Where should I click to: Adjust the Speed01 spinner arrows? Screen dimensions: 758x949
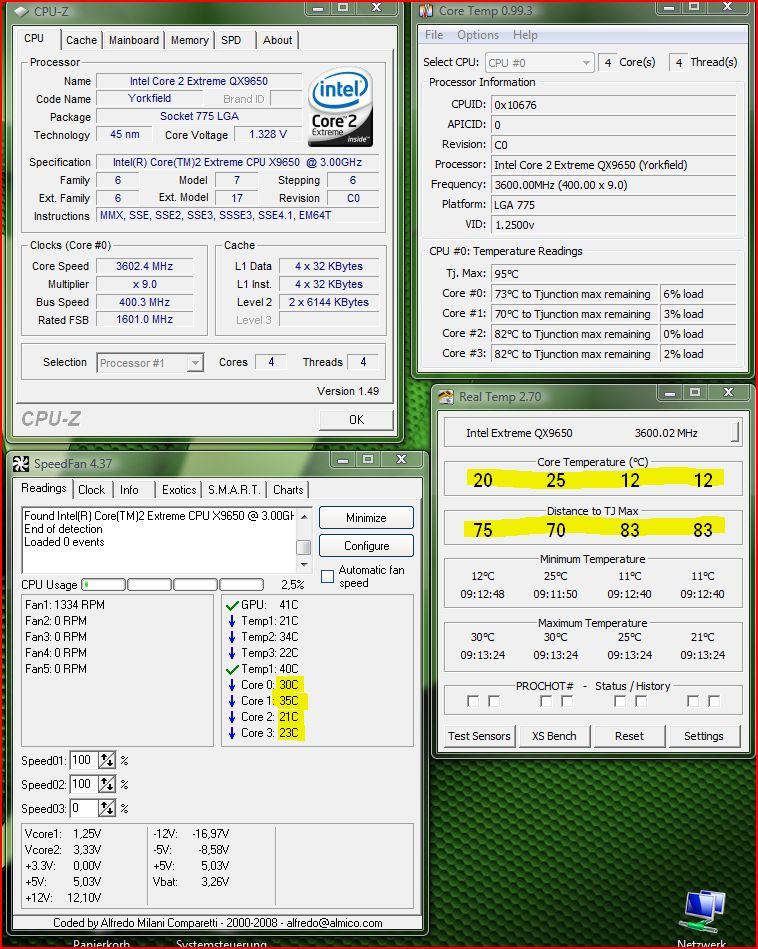(107, 760)
